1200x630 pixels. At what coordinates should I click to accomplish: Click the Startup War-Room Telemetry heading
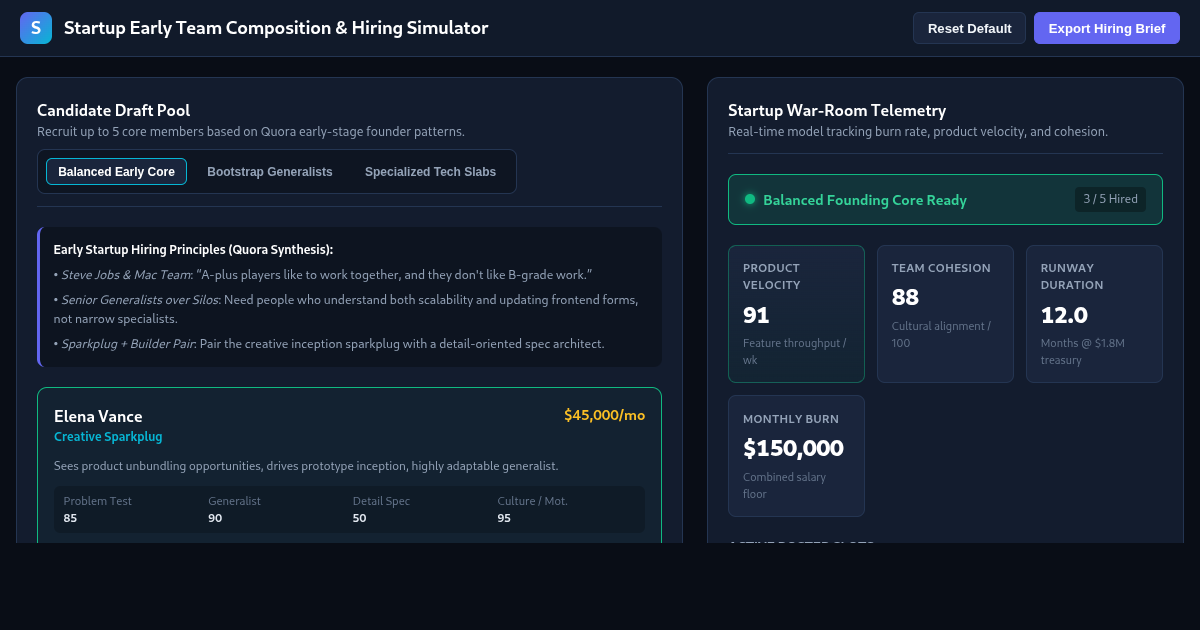click(837, 110)
